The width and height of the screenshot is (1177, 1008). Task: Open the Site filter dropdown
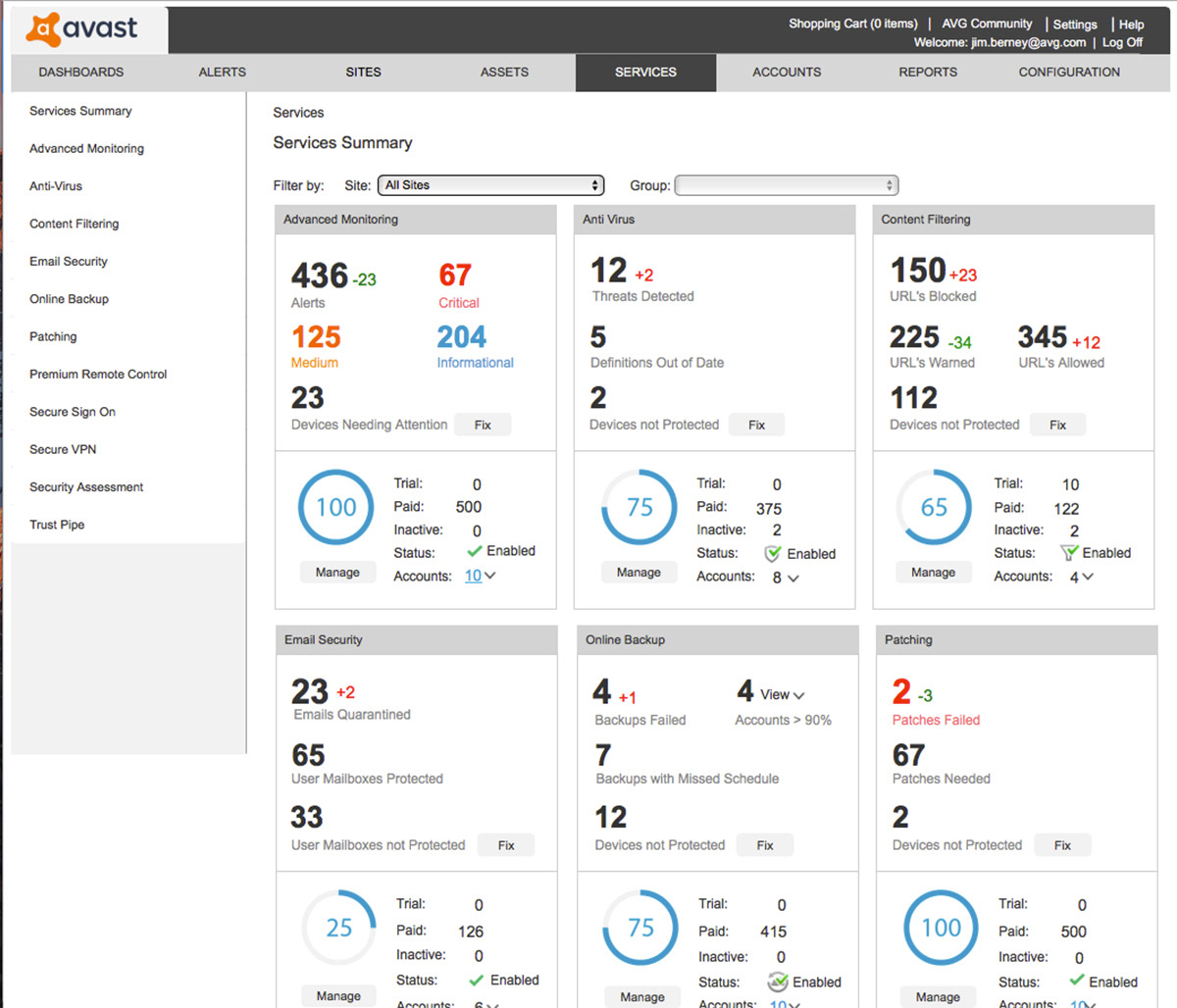point(491,185)
